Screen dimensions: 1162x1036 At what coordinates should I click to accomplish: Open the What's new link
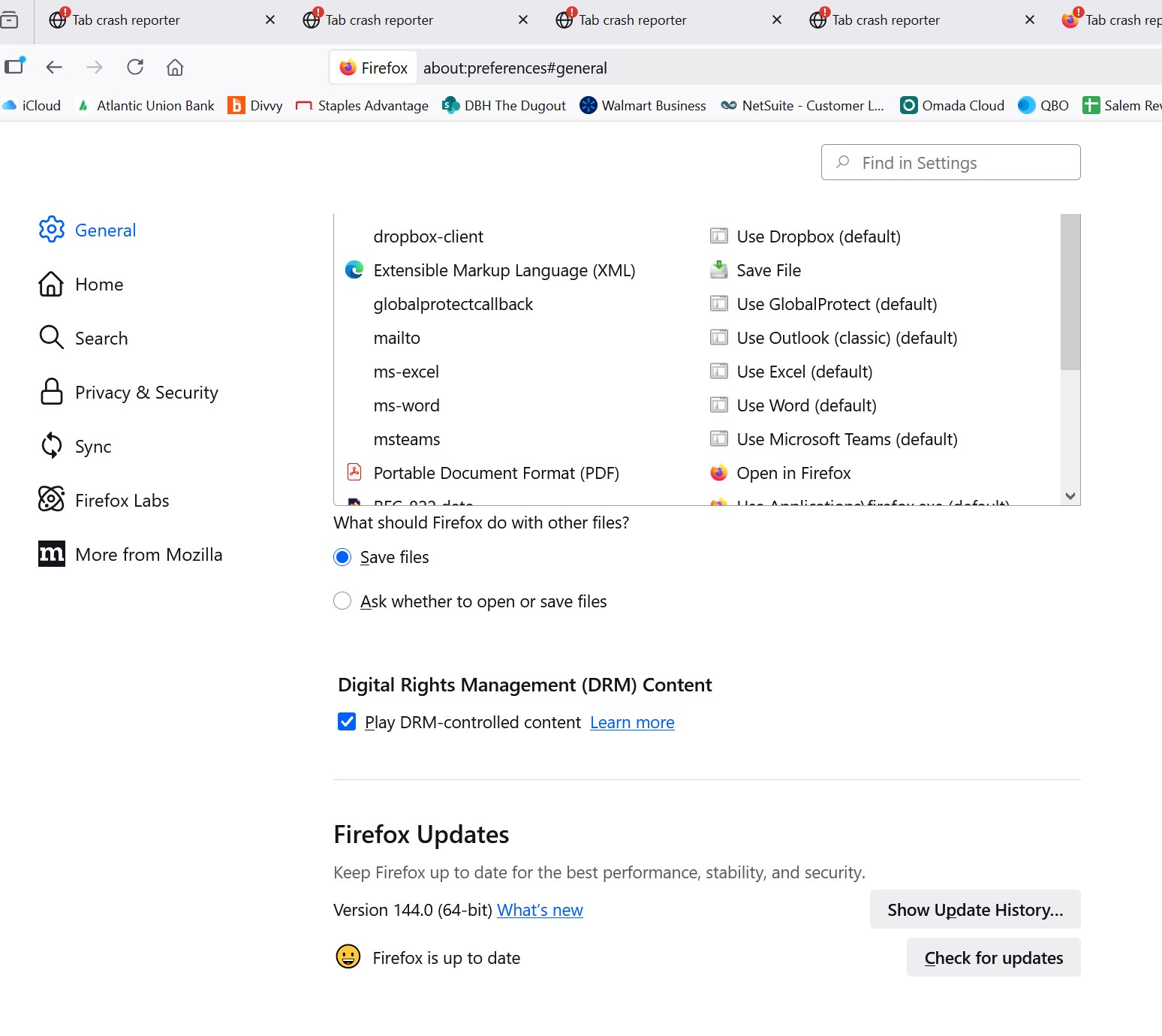[x=540, y=910]
